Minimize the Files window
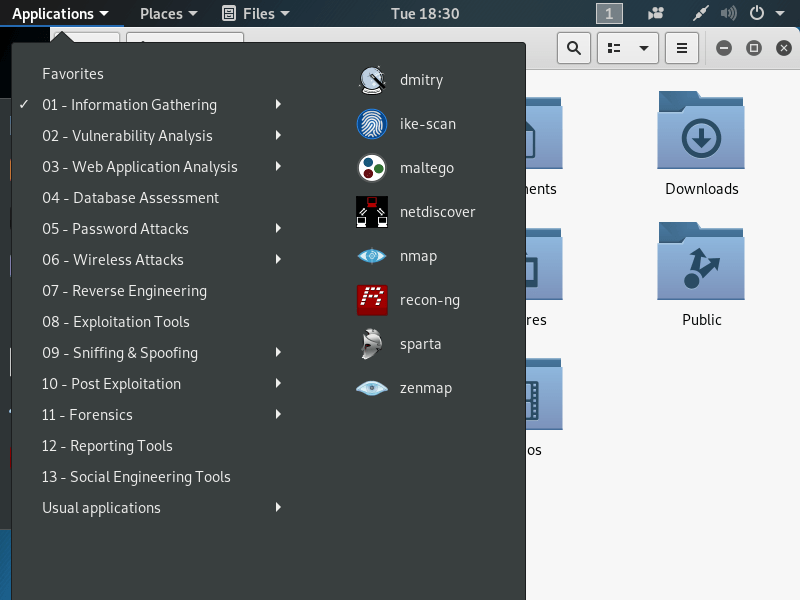The width and height of the screenshot is (800, 600). click(723, 48)
